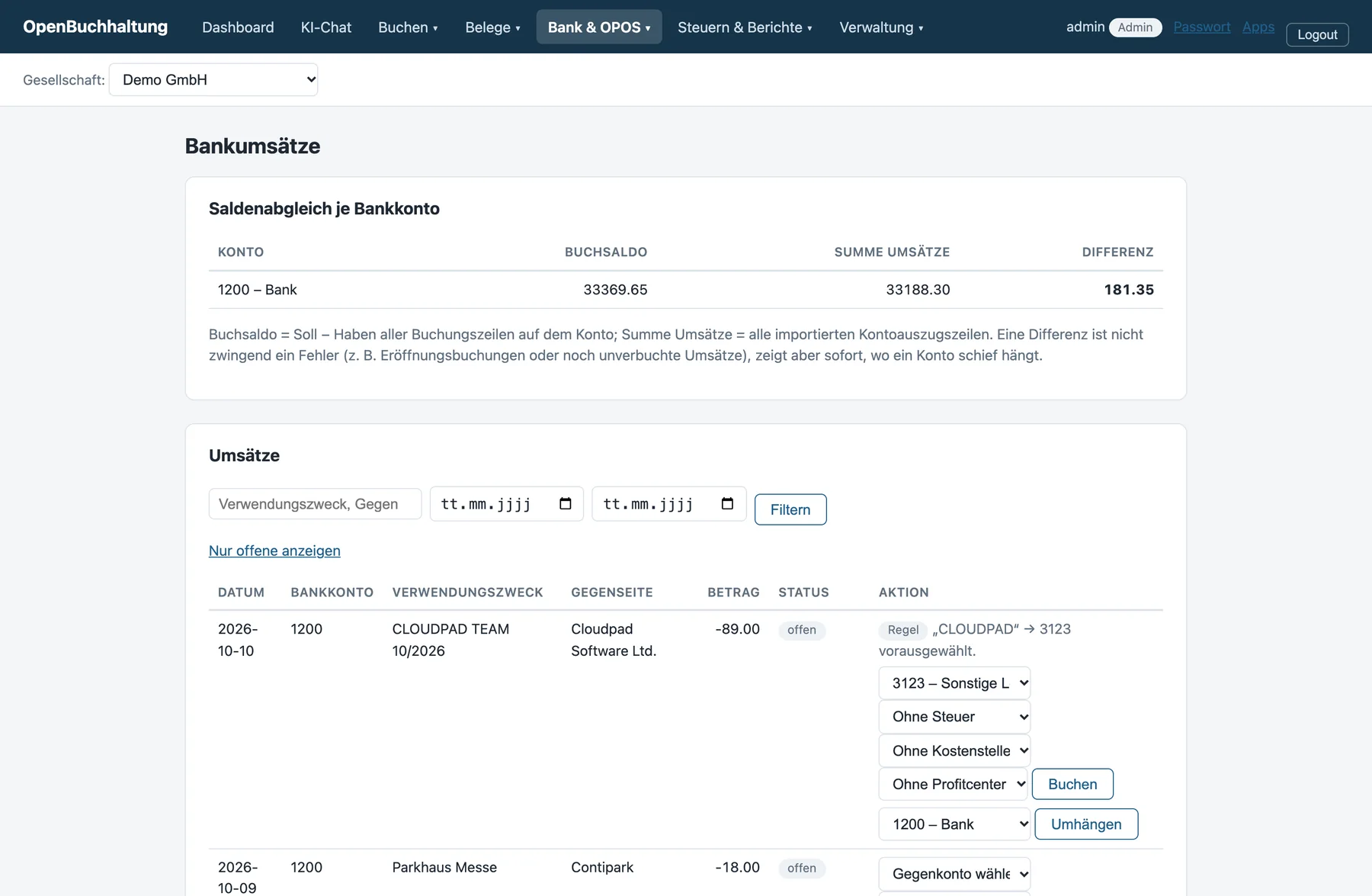Open the Ohne Kostenstelle dropdown
The image size is (1372, 896).
point(954,750)
